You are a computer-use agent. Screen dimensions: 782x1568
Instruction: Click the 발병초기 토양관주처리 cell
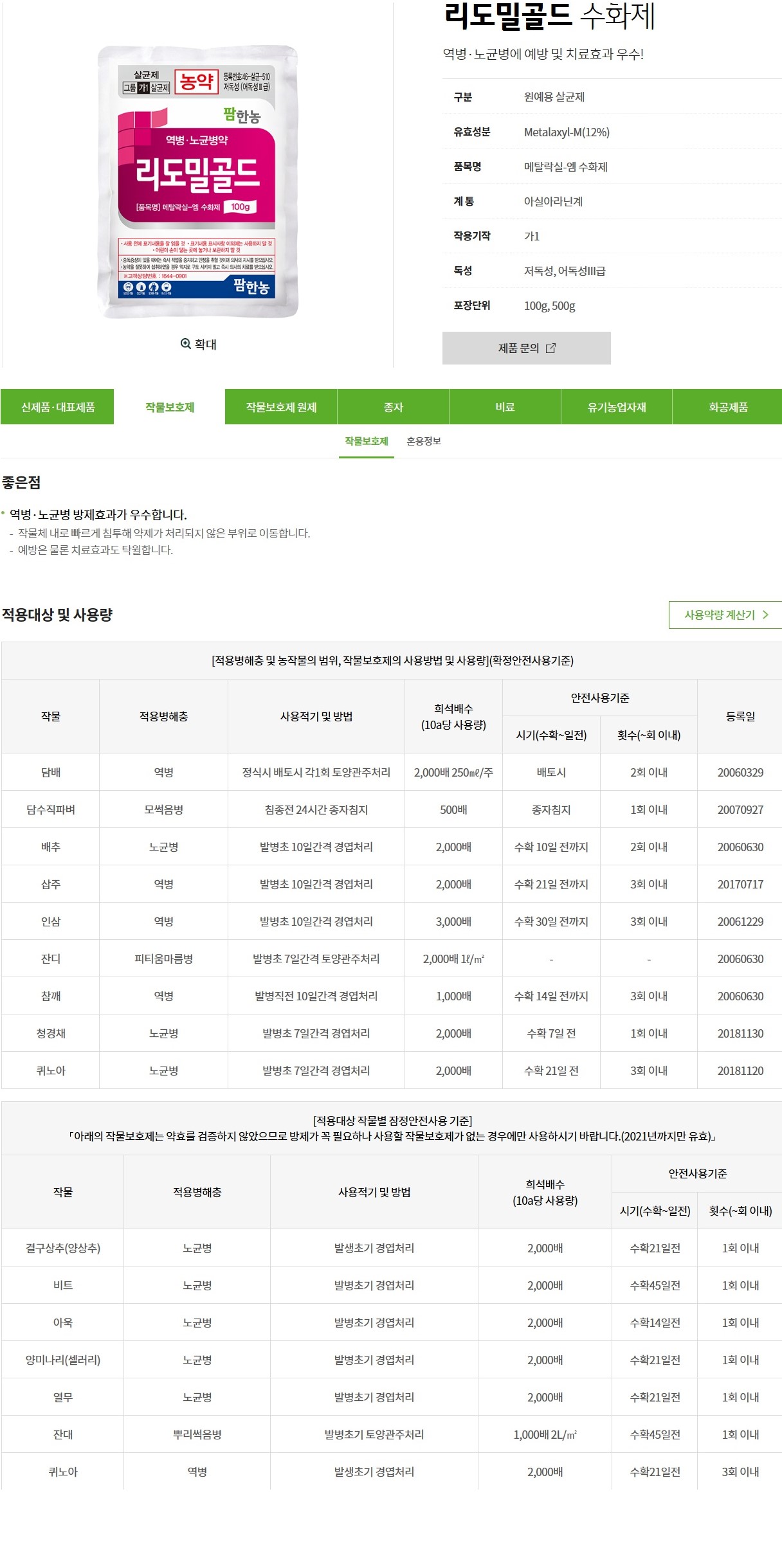coord(374,1434)
